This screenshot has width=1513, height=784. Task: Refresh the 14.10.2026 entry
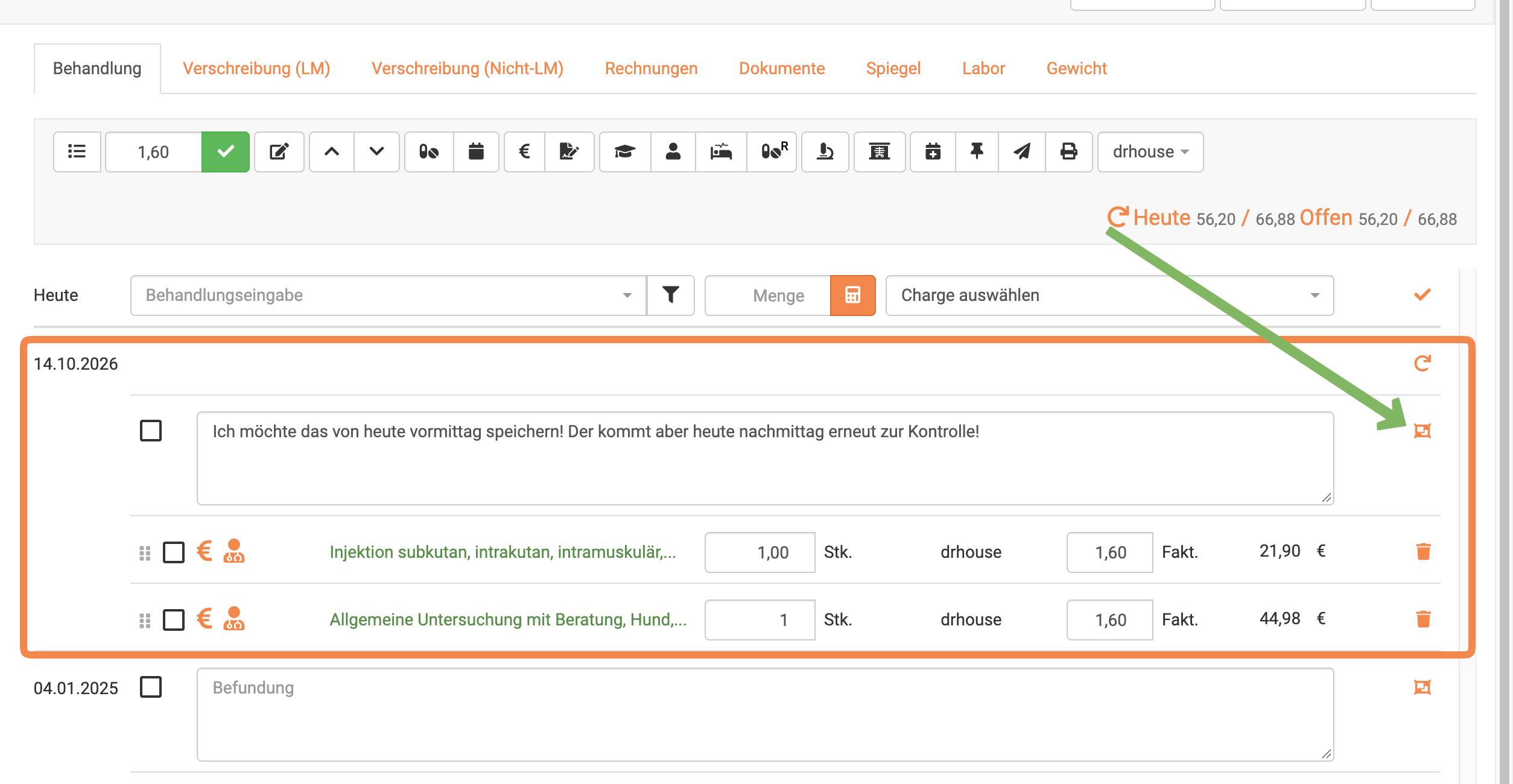[1423, 363]
